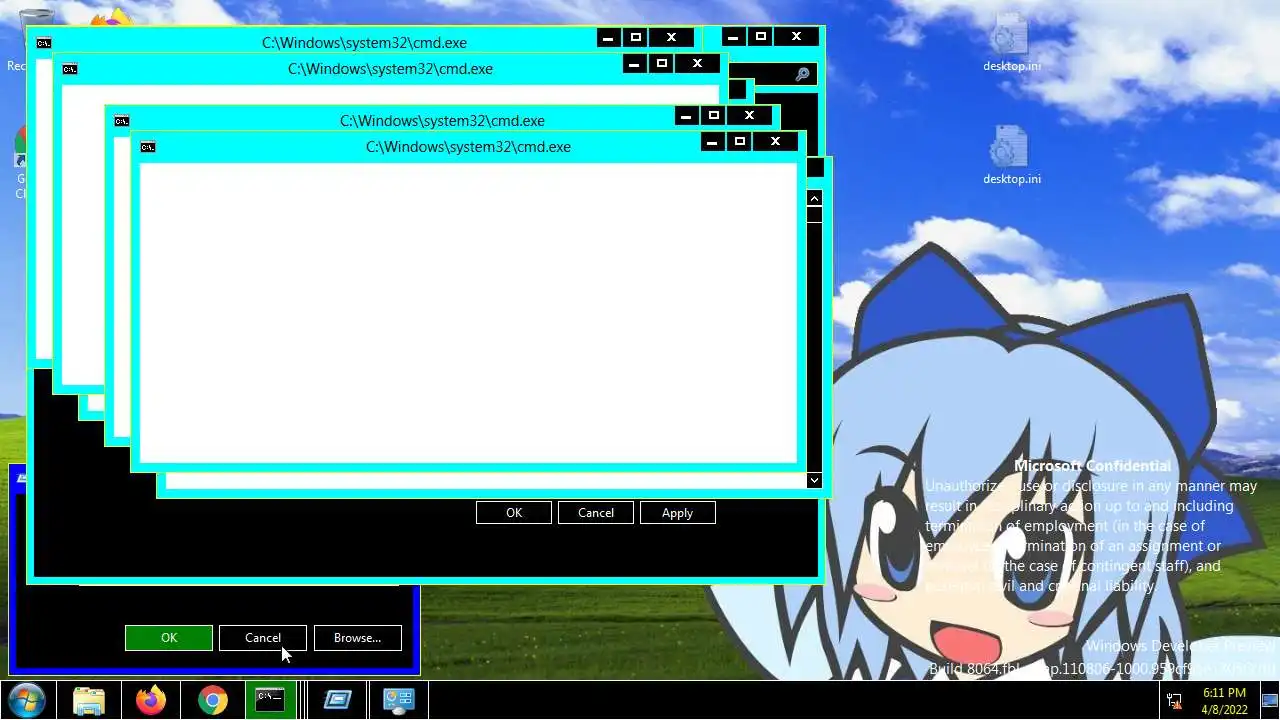This screenshot has height=720, width=1280.
Task: Select the active cmd.exe taskbar button
Action: (270, 700)
